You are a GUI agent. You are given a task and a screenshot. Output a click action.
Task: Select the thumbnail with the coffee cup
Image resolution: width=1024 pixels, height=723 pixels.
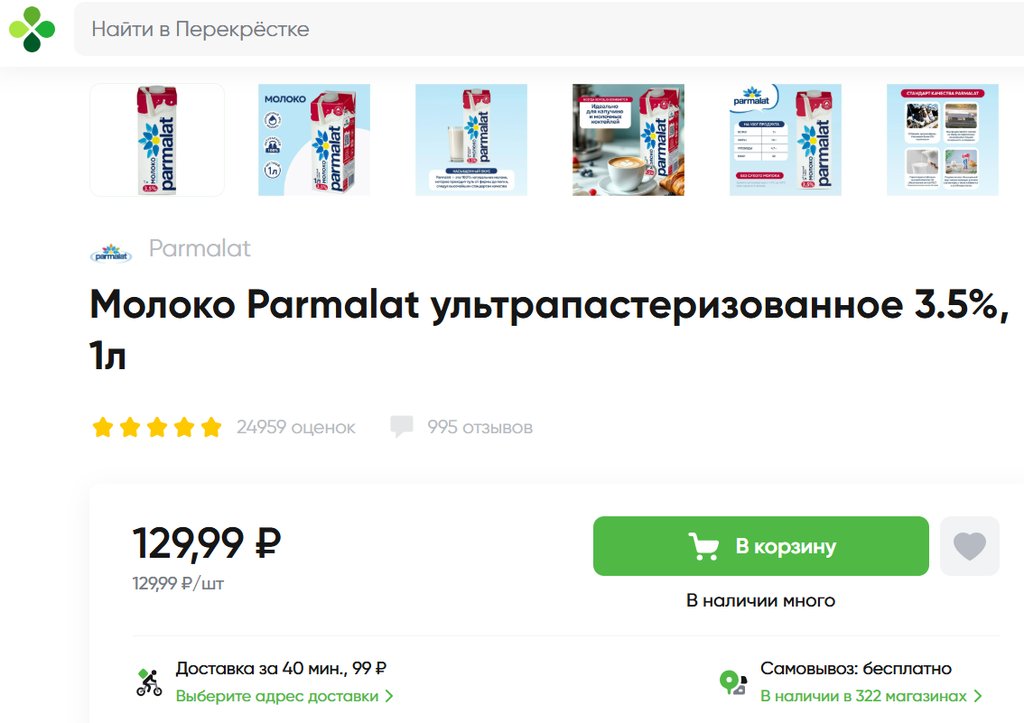tap(628, 140)
